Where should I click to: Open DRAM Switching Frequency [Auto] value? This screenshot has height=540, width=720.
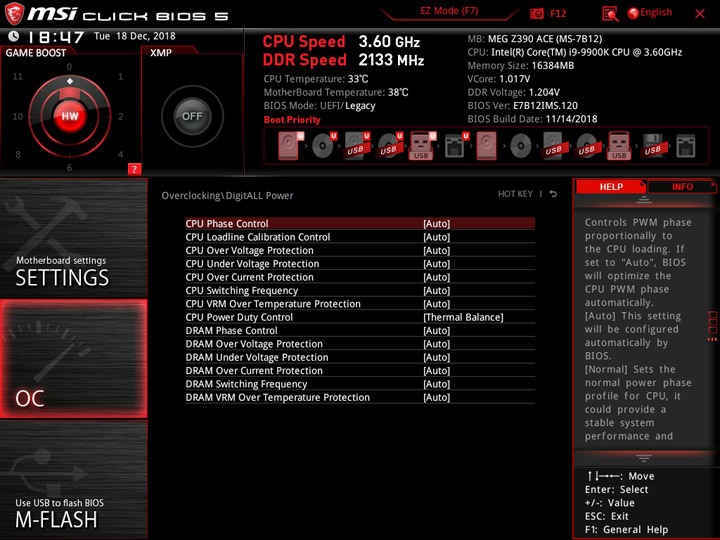(x=436, y=383)
